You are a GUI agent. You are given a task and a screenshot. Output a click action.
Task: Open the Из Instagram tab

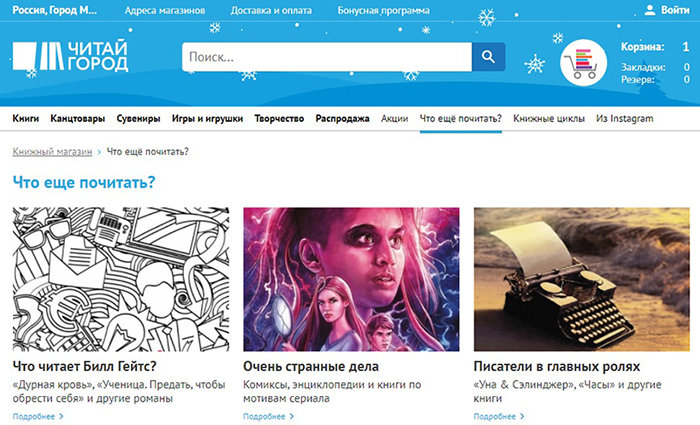[x=625, y=118]
